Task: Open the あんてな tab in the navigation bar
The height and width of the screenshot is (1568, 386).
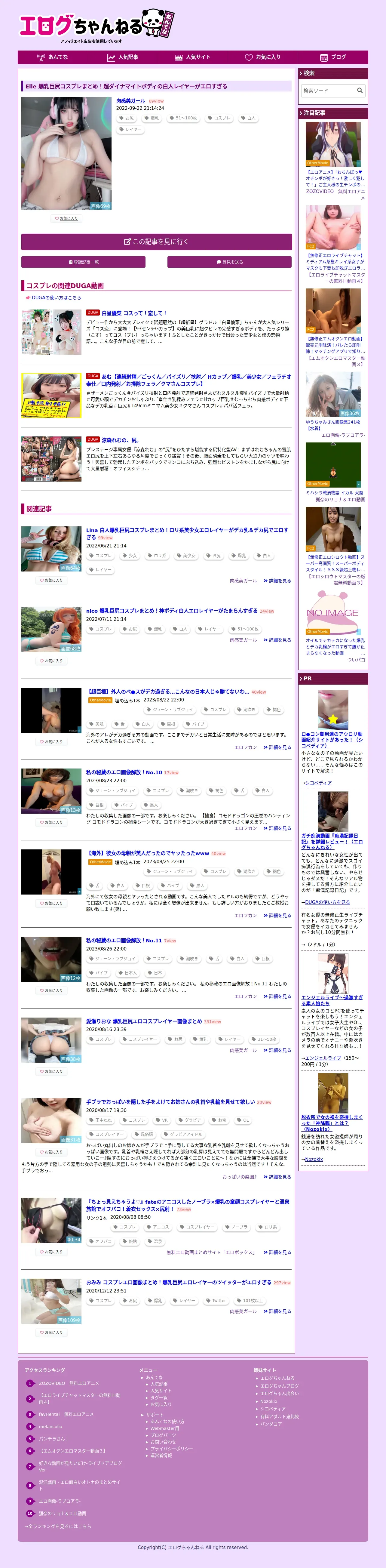Action: click(x=53, y=57)
